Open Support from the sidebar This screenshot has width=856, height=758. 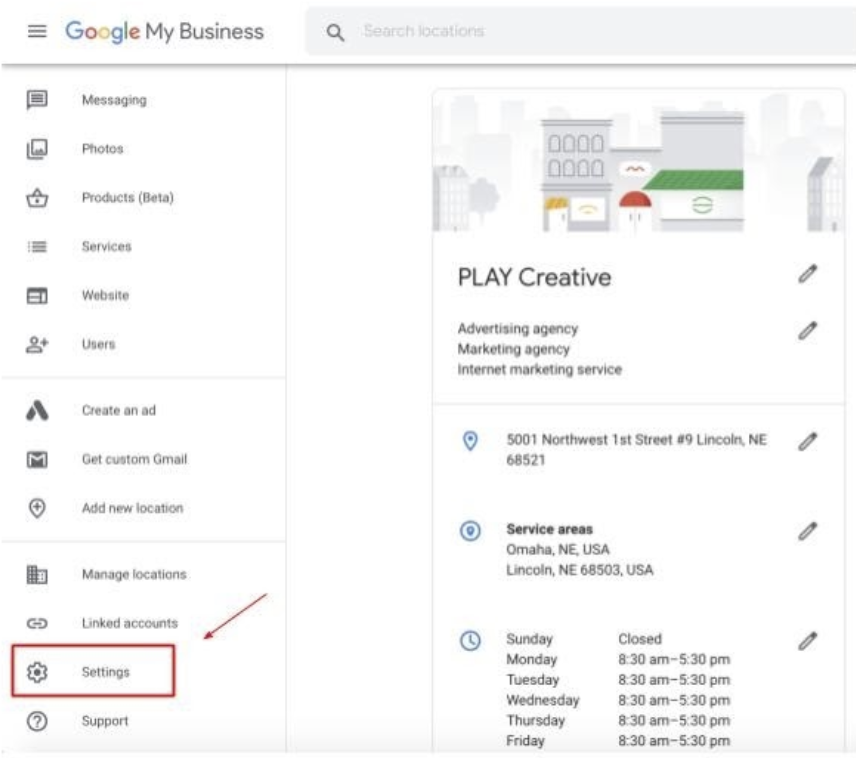point(105,721)
